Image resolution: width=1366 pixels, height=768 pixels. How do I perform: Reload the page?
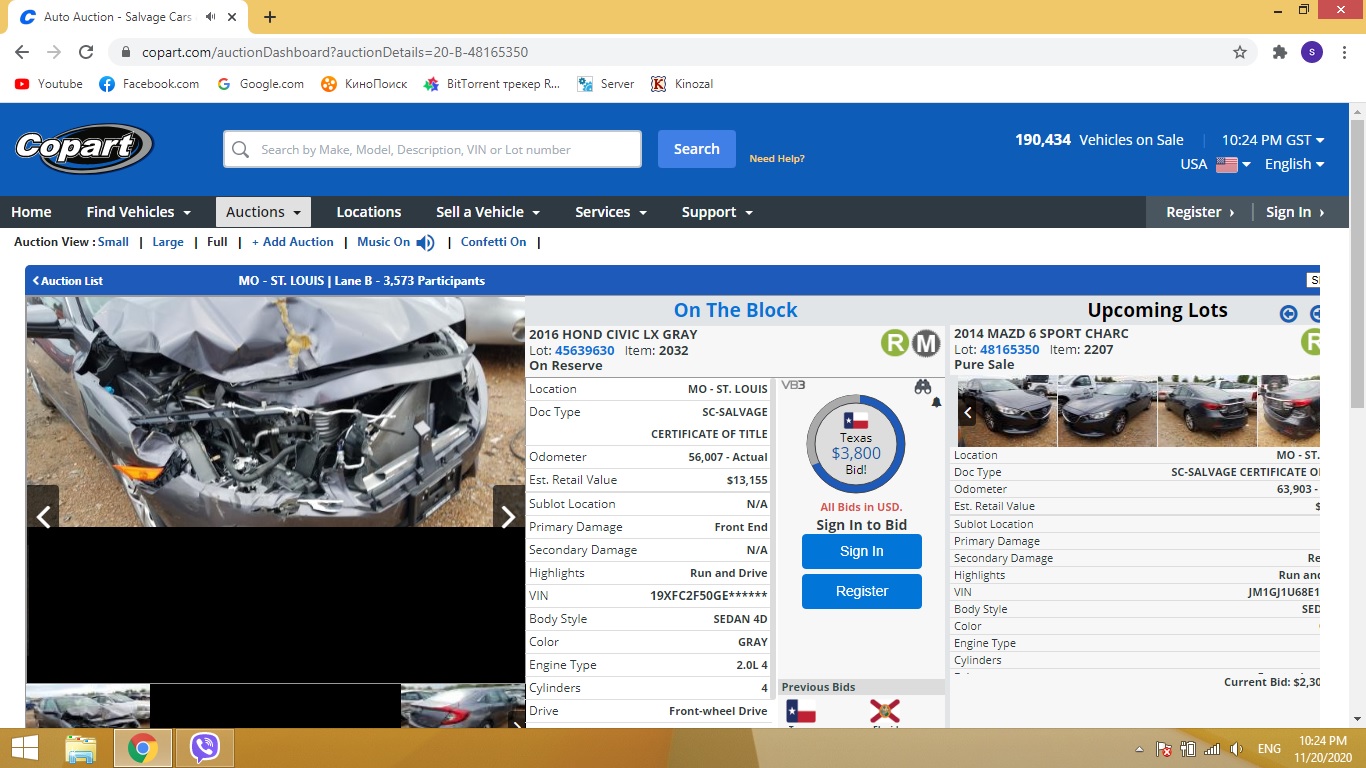coord(86,52)
